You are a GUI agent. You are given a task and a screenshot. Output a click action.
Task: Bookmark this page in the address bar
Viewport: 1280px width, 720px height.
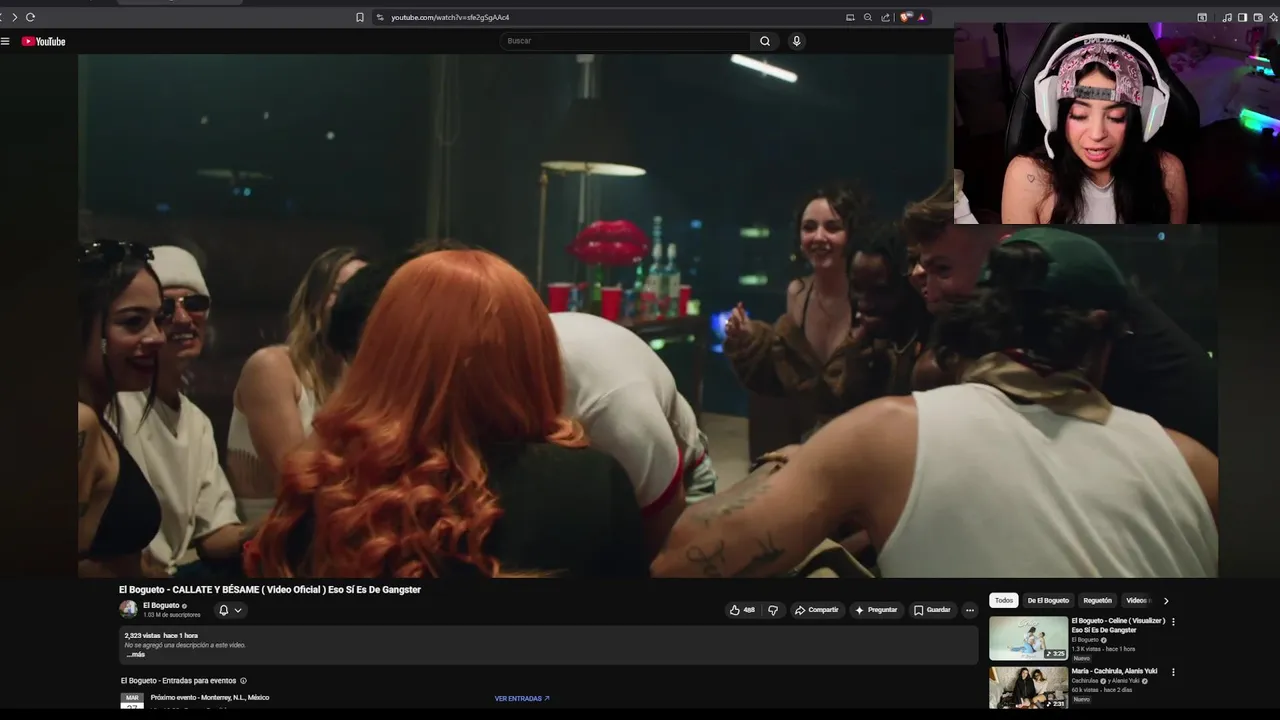(x=360, y=17)
